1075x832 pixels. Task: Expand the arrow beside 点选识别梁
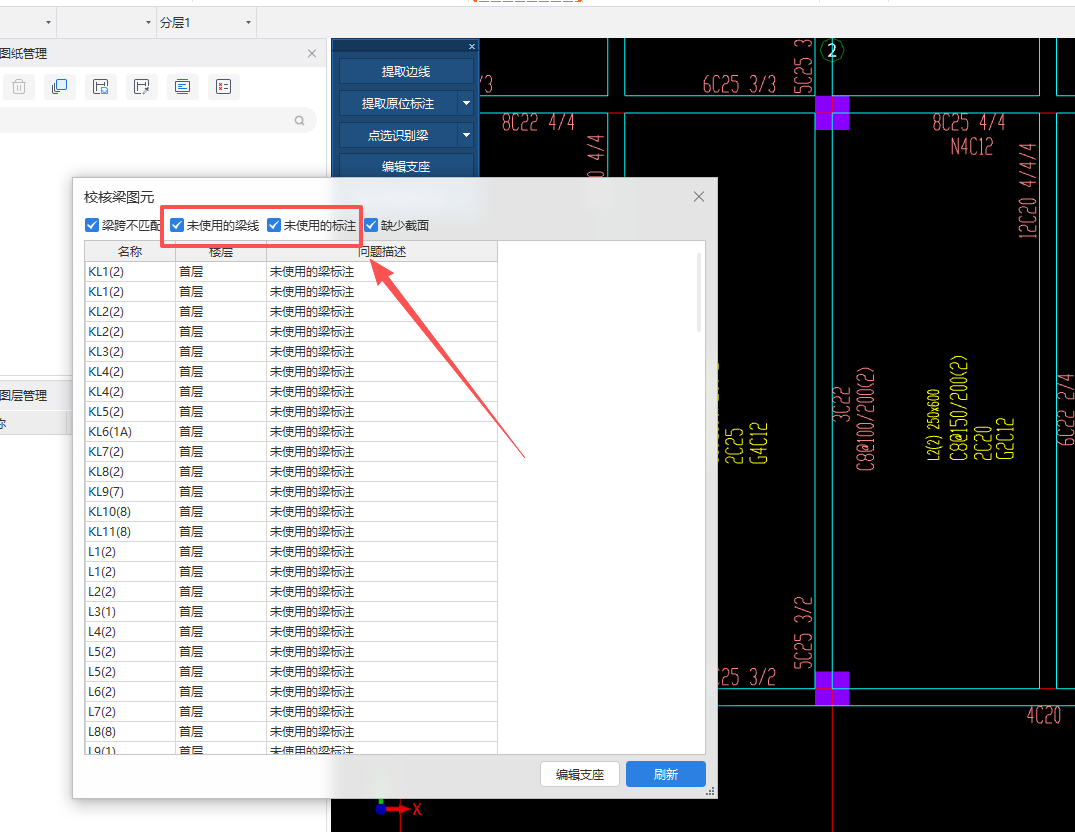(x=465, y=135)
